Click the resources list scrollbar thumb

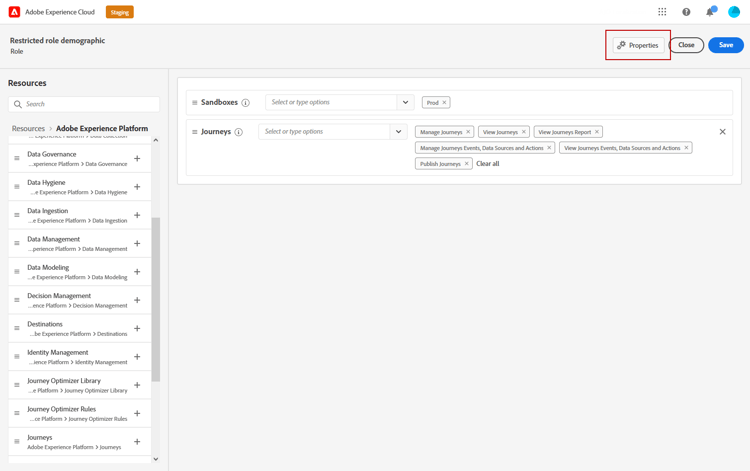pos(155,299)
